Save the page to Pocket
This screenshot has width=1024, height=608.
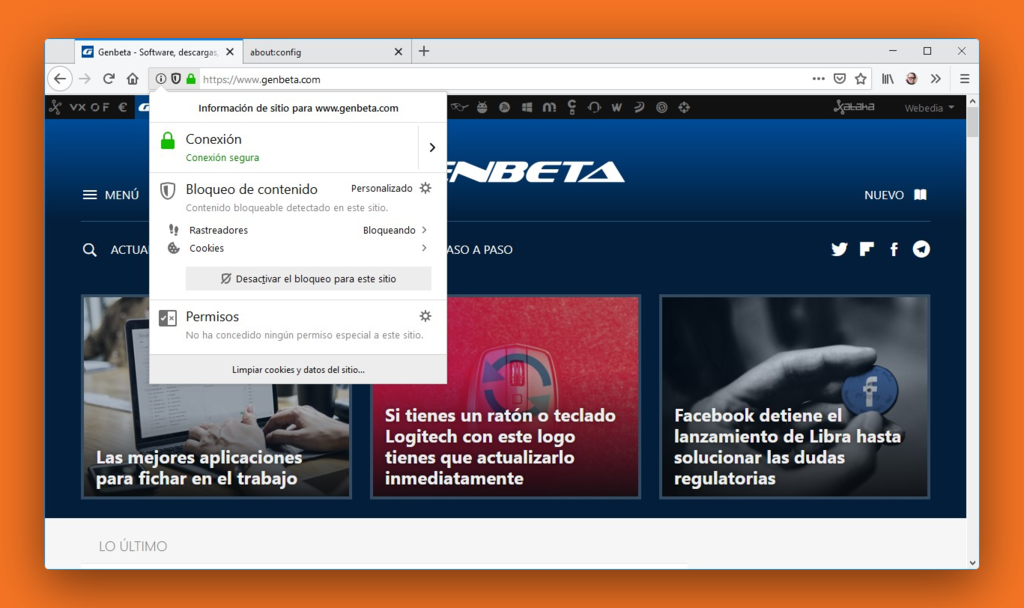click(x=839, y=78)
